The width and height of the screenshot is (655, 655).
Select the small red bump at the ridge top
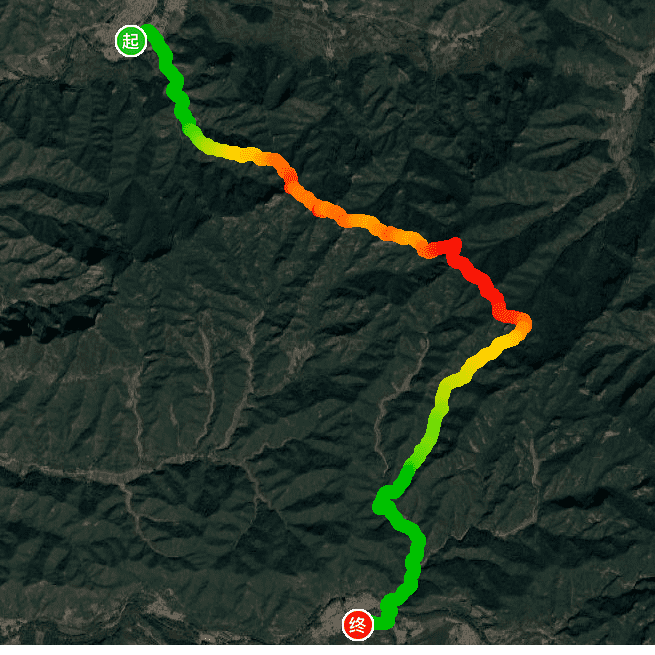tap(454, 244)
